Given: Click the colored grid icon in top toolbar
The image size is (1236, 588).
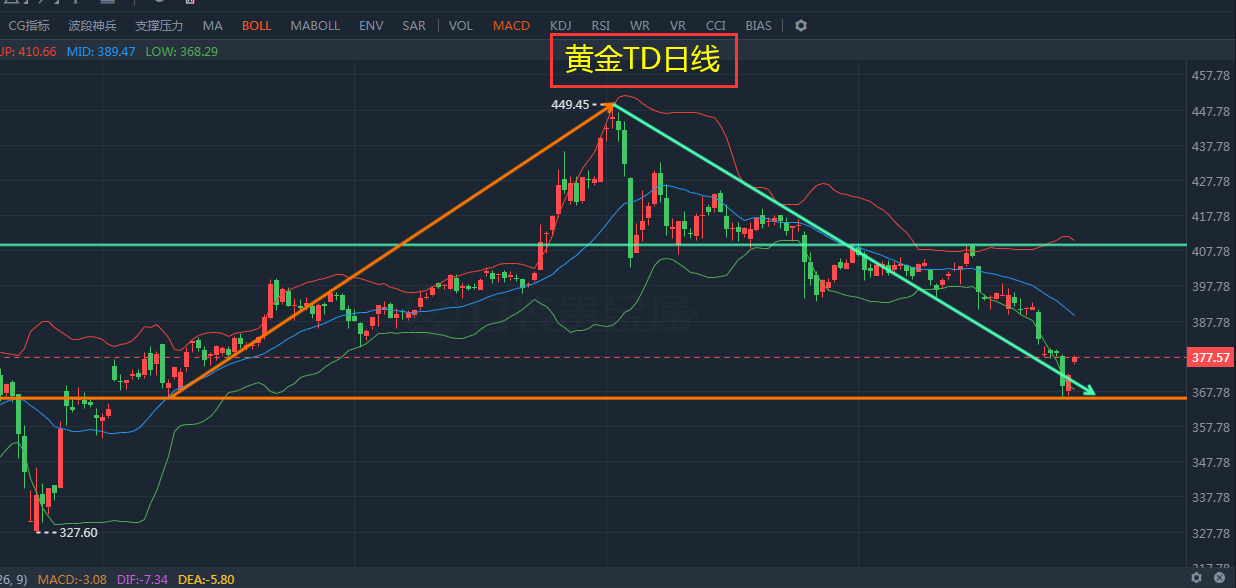Looking at the screenshot, I should (190, 4).
